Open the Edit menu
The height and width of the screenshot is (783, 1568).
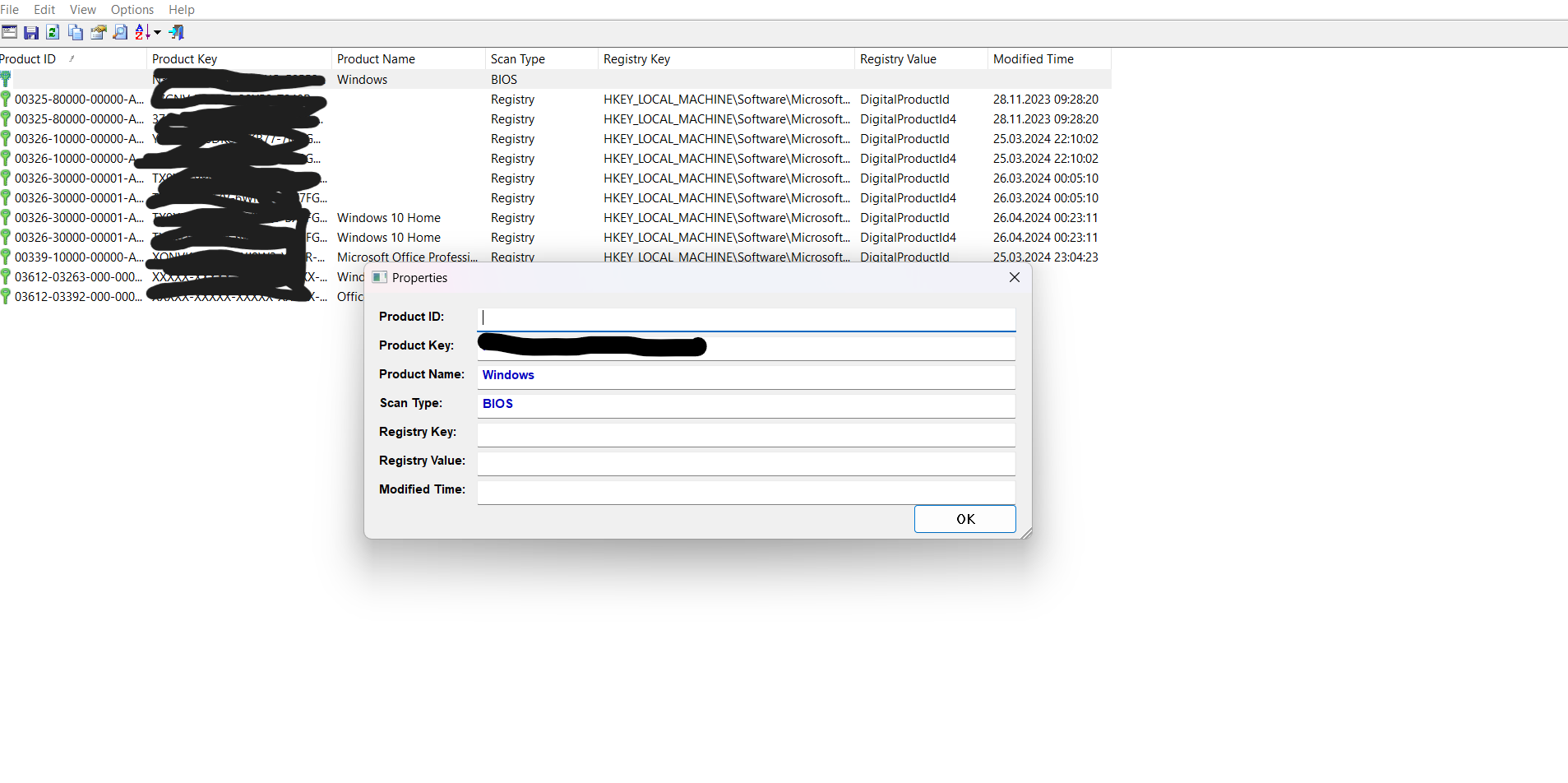44,10
